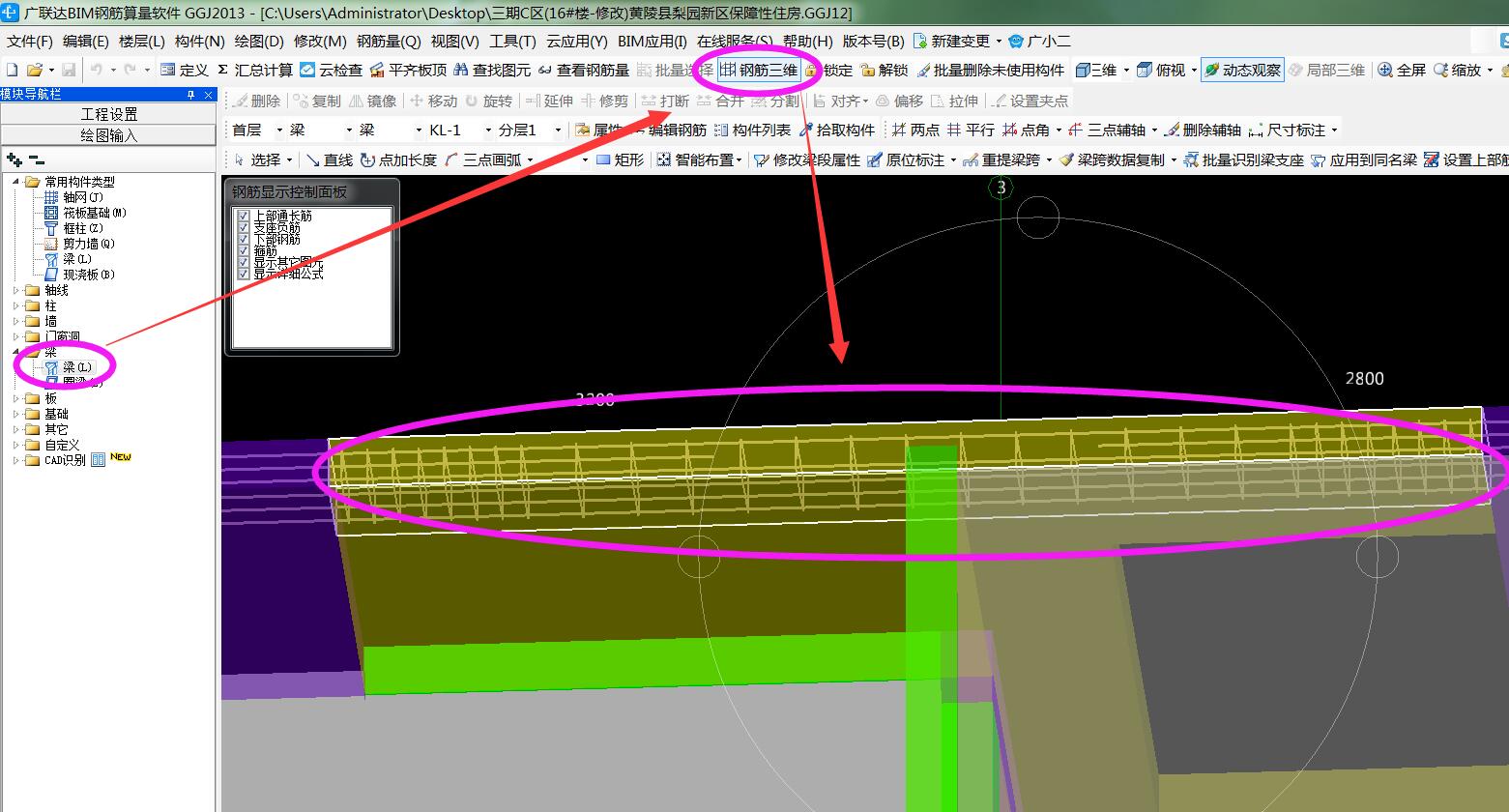This screenshot has width=1509, height=812.
Task: Click 解锁 unlock tool
Action: tap(885, 70)
